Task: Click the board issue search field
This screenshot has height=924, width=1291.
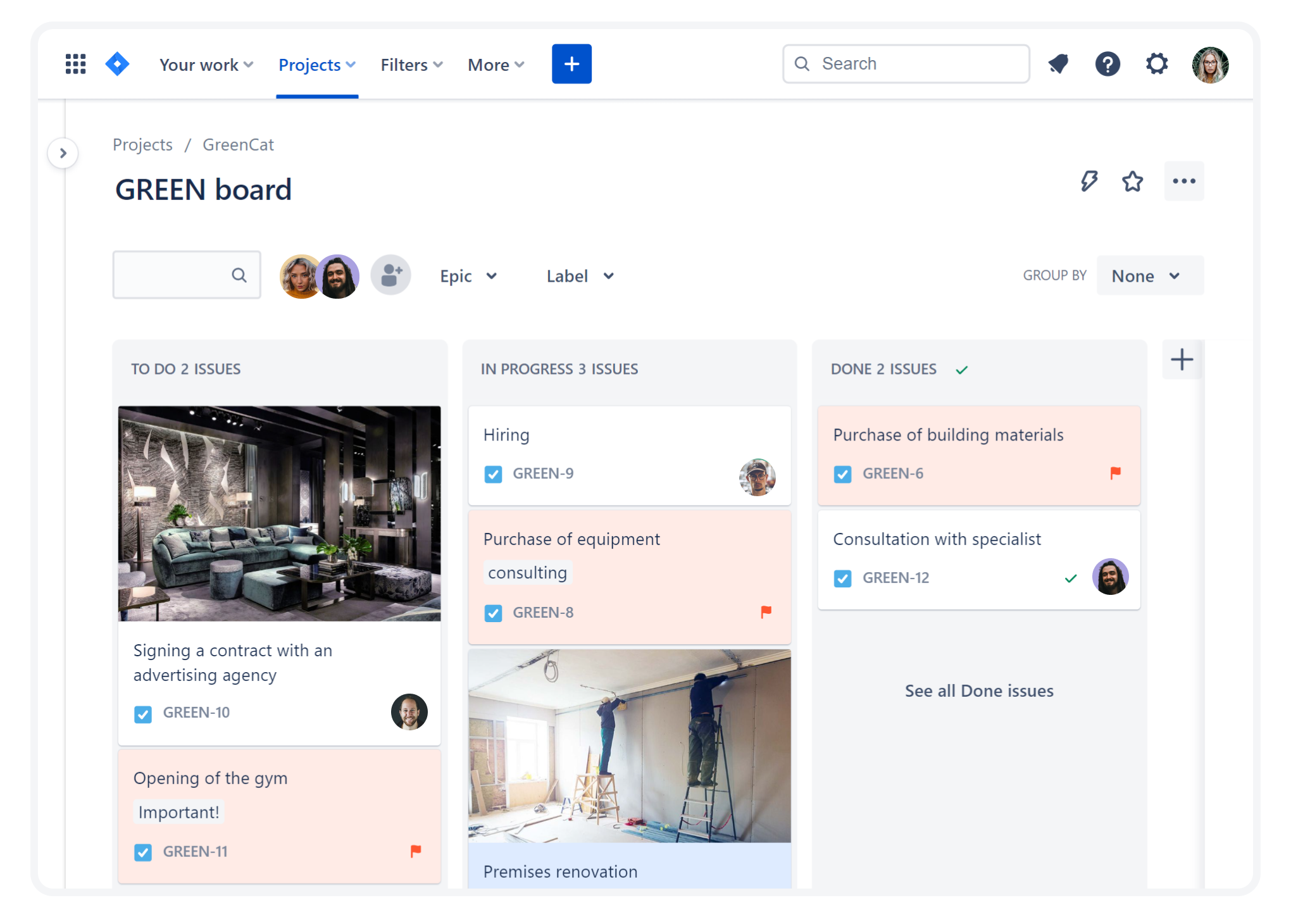Action: tap(187, 275)
